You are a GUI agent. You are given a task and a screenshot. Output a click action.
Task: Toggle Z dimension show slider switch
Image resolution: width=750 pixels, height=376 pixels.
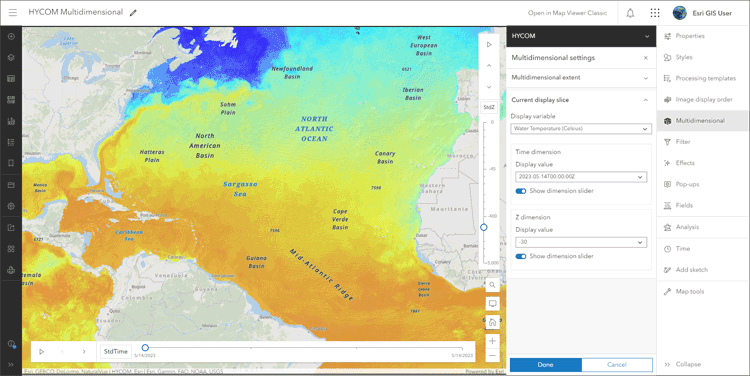coord(521,256)
